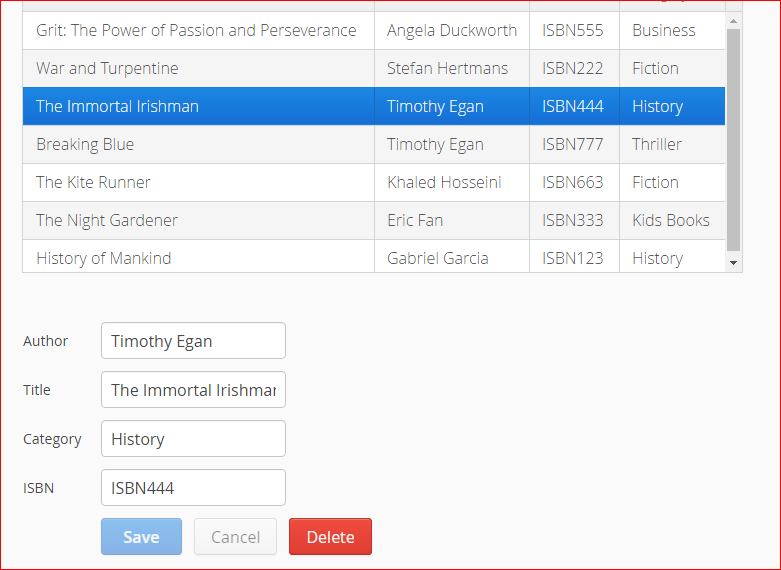Click 'Fiction' in War and Turpentine row

[x=672, y=68]
